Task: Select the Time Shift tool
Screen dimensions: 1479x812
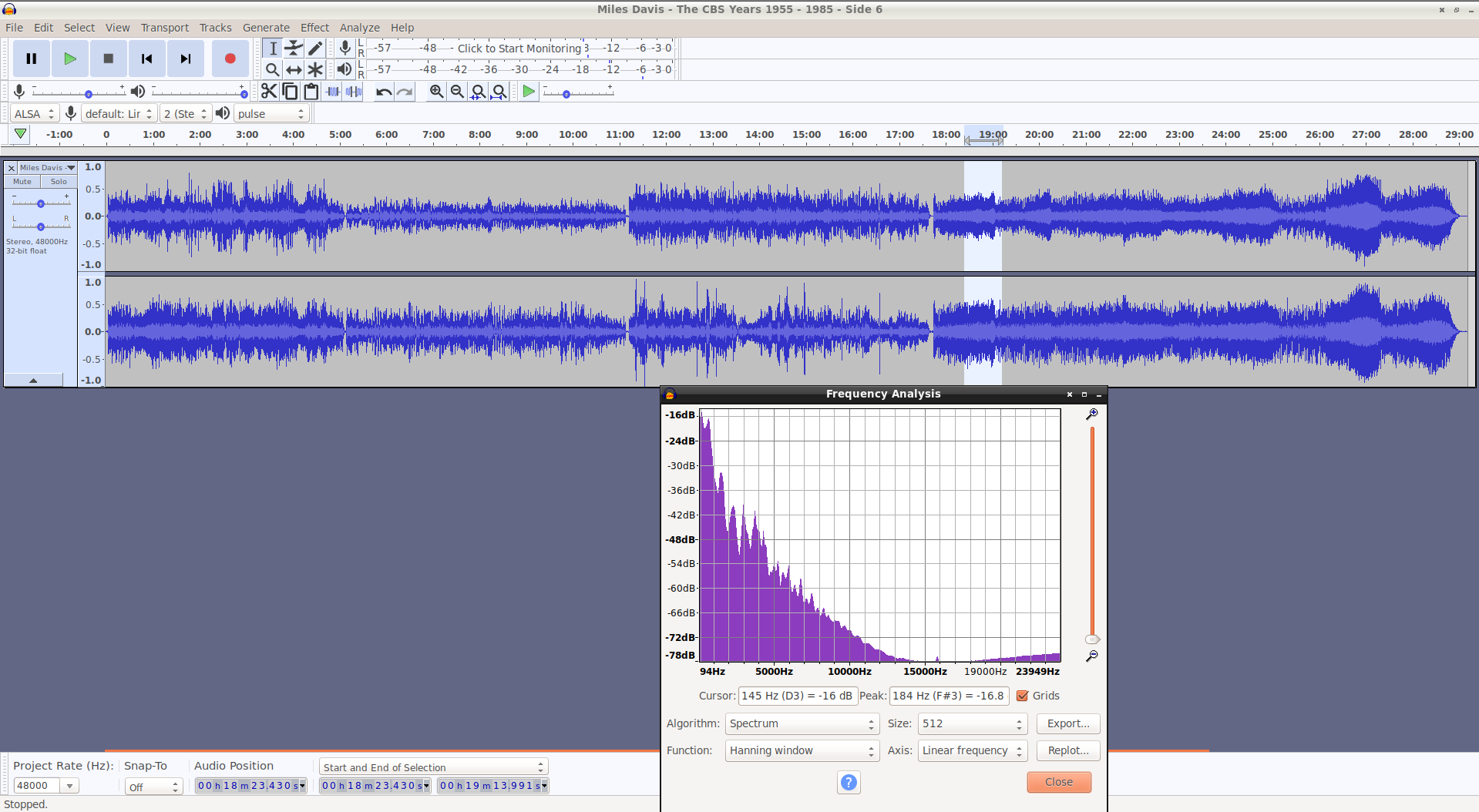Action: click(294, 69)
